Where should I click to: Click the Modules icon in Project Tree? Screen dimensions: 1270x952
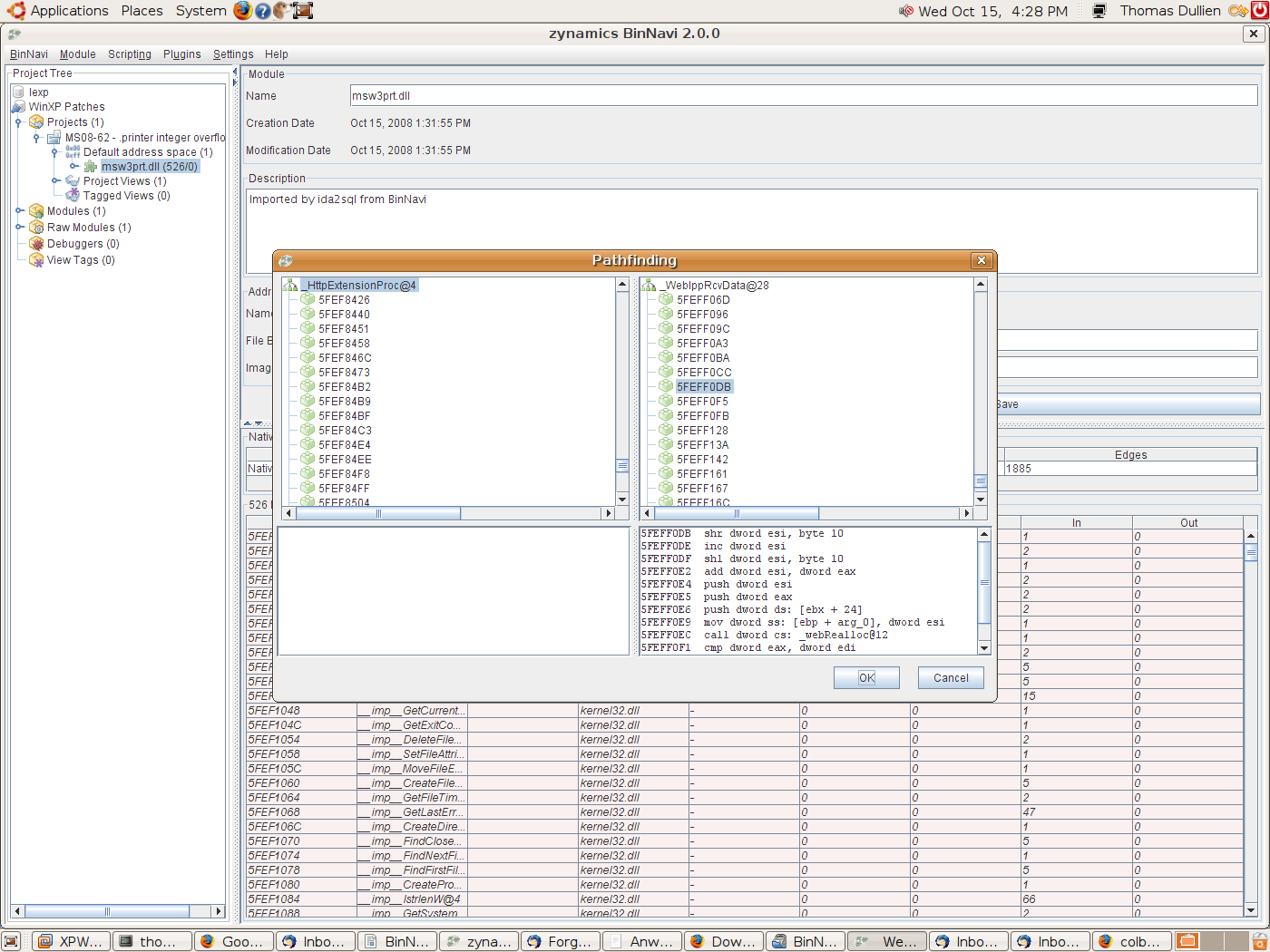[x=36, y=211]
